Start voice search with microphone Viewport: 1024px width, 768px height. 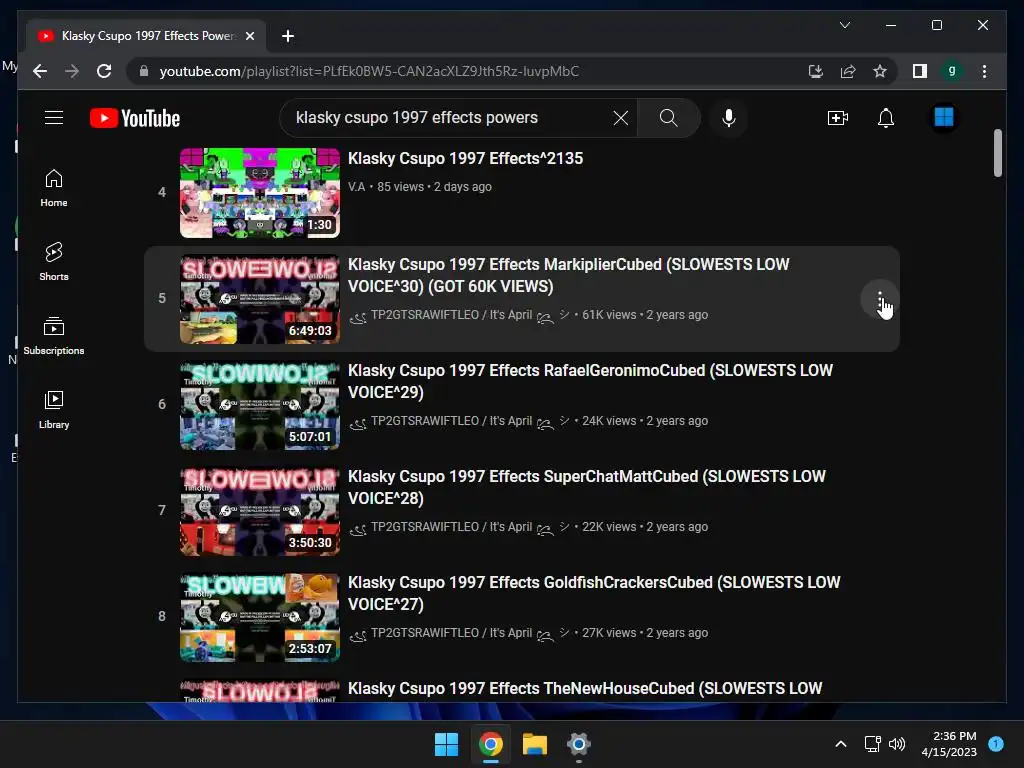click(729, 118)
